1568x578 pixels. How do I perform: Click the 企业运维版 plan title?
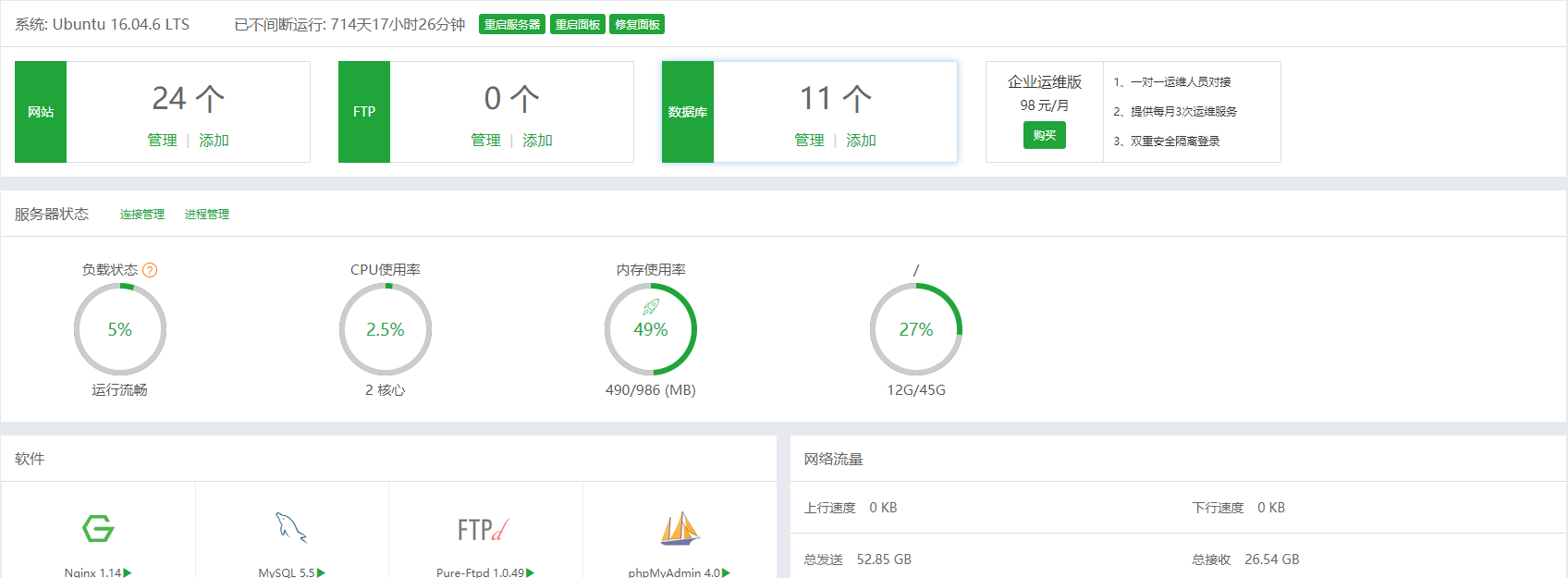coord(1045,82)
